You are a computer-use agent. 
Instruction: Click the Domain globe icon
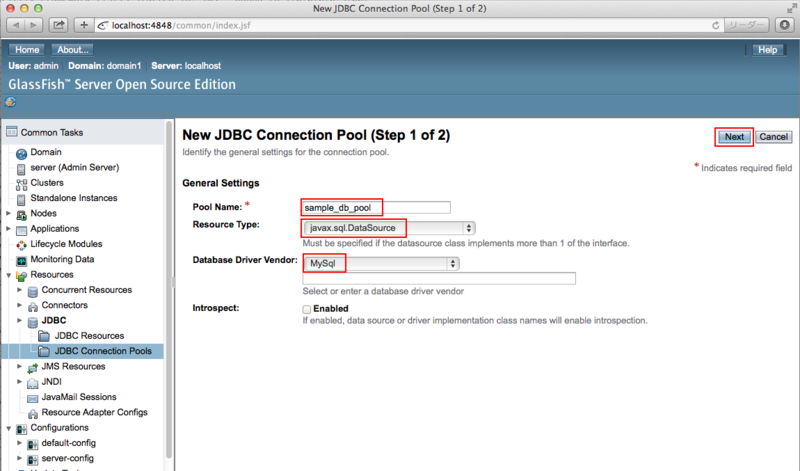pyautogui.click(x=21, y=154)
